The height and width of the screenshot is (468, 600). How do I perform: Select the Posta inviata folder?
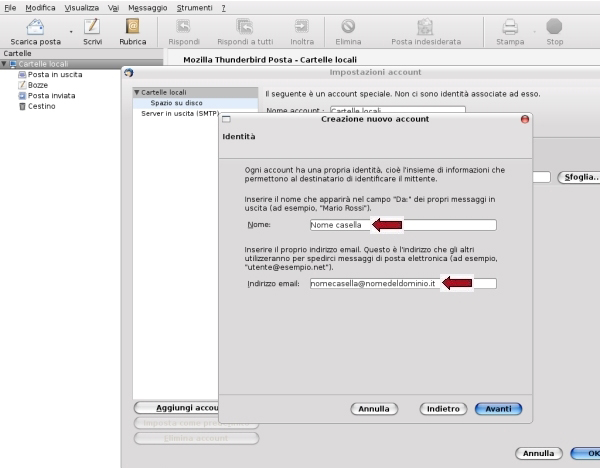coord(52,96)
